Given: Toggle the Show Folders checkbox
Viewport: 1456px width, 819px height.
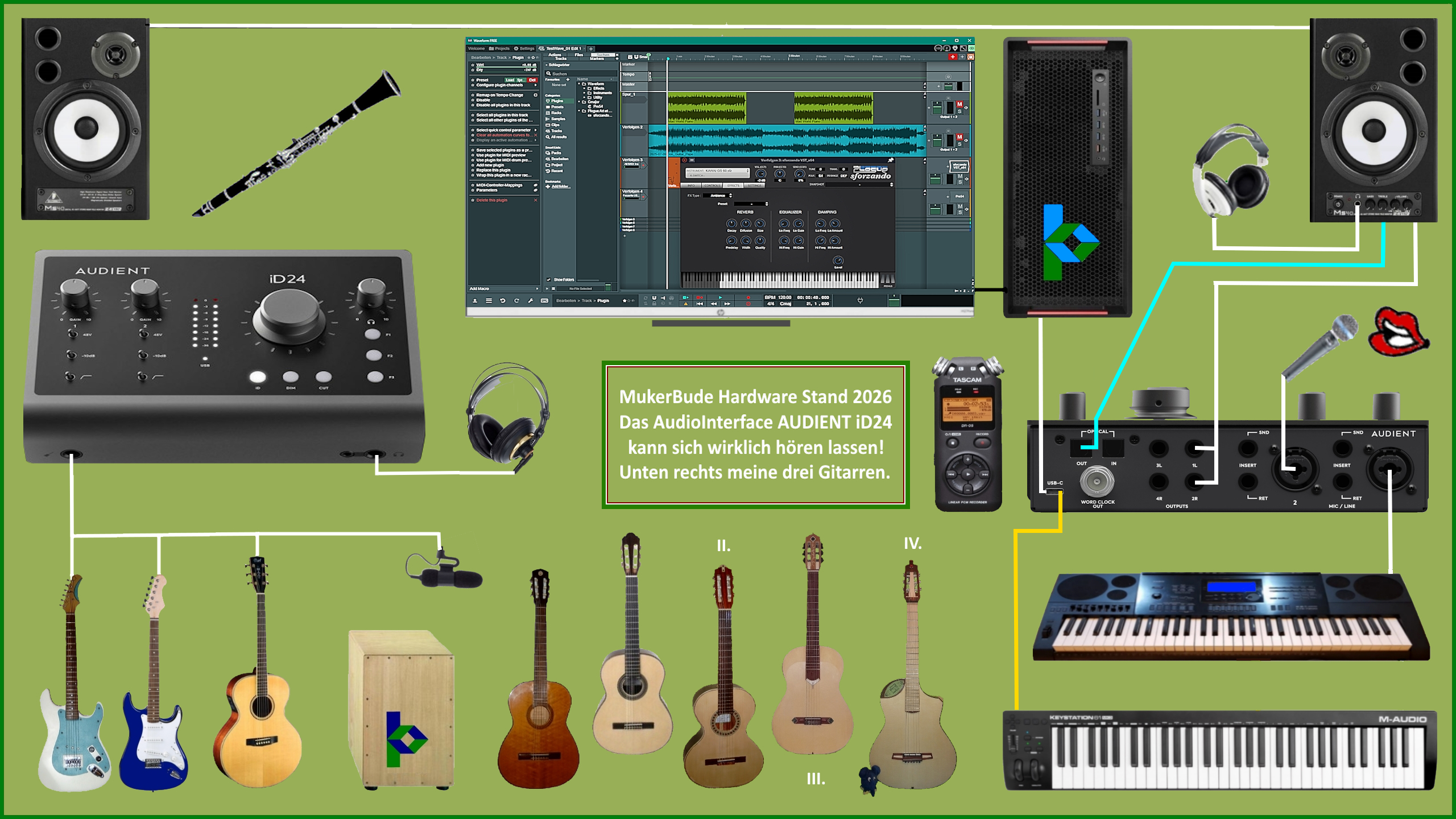Looking at the screenshot, I should click(549, 279).
